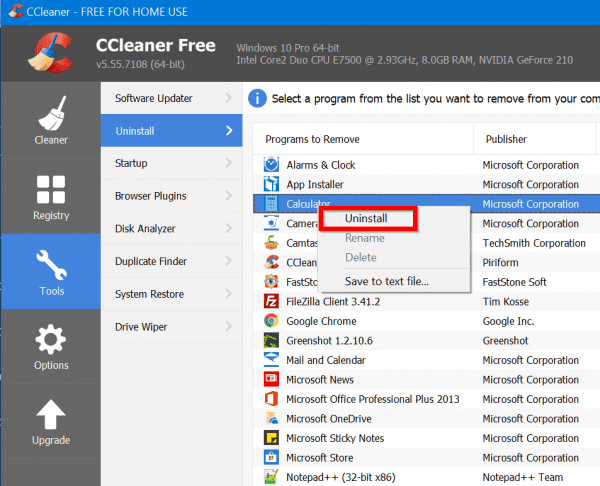Viewport: 600px width, 486px height.
Task: Open the Cleaner section broom icon
Action: pyautogui.click(x=50, y=114)
